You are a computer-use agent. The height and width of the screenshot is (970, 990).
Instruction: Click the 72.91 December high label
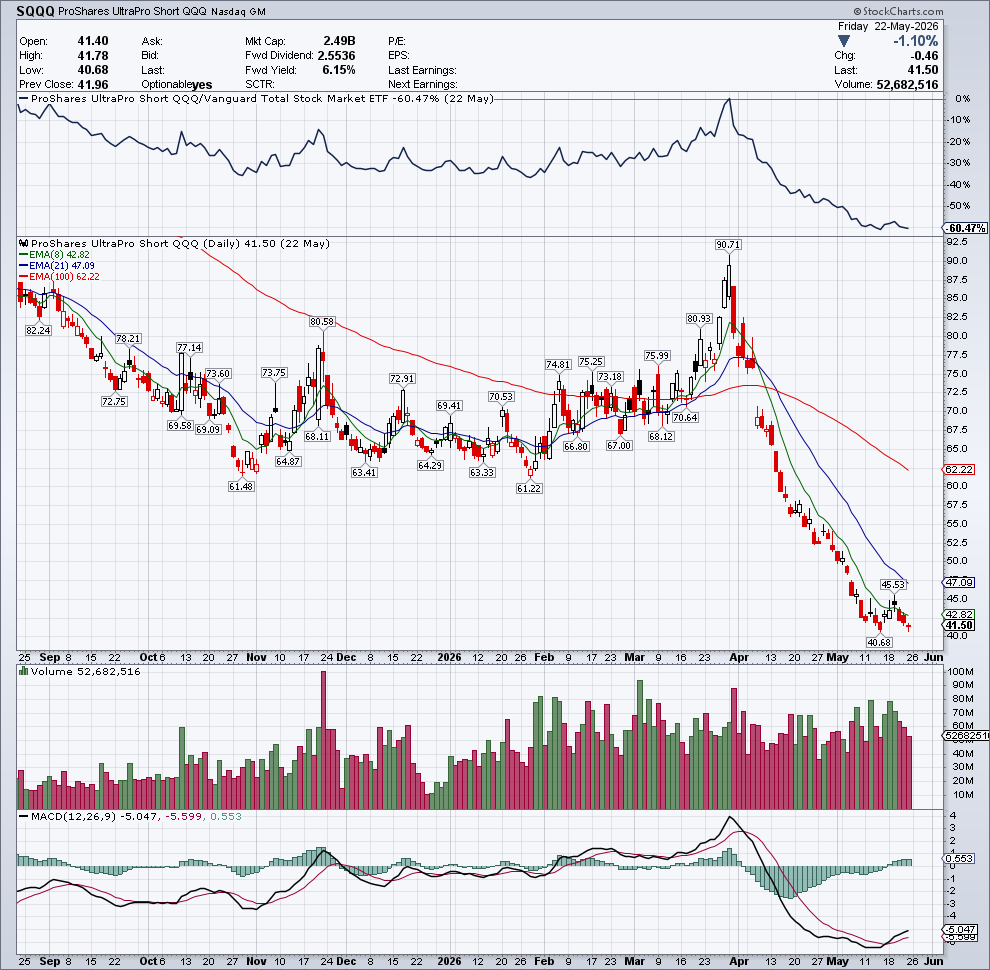402,379
